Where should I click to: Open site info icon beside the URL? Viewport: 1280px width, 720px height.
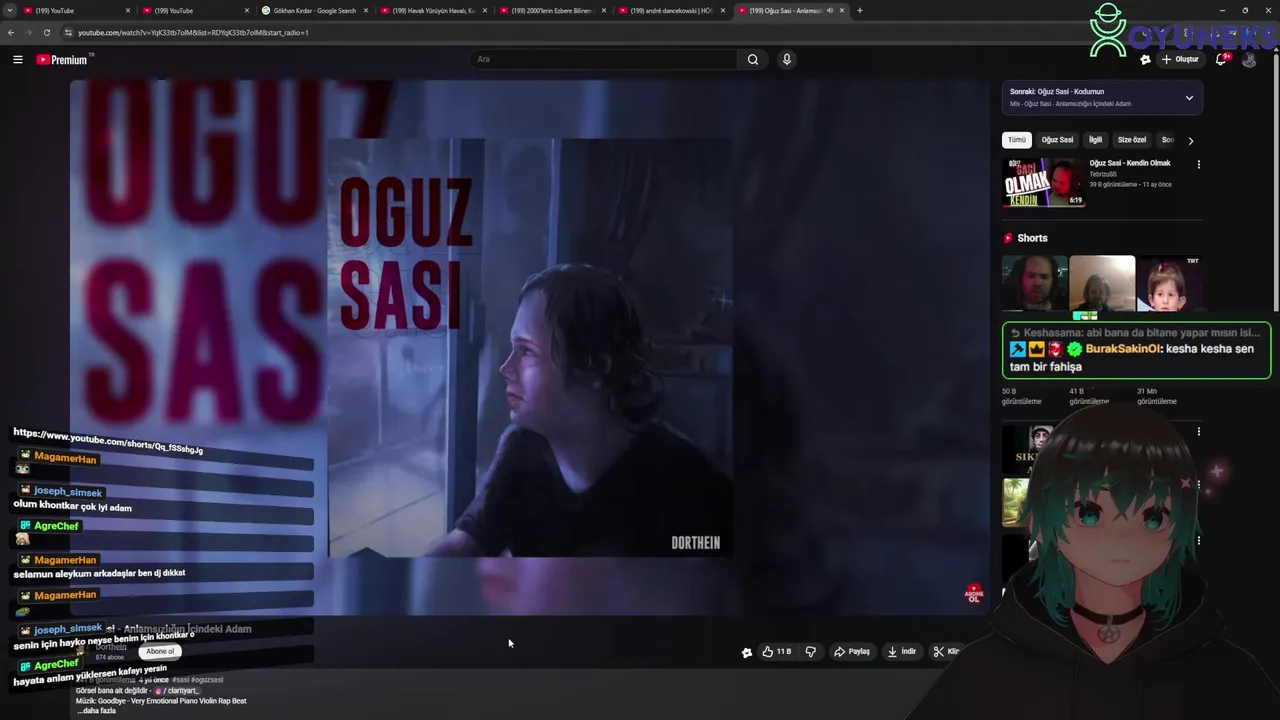click(x=68, y=32)
